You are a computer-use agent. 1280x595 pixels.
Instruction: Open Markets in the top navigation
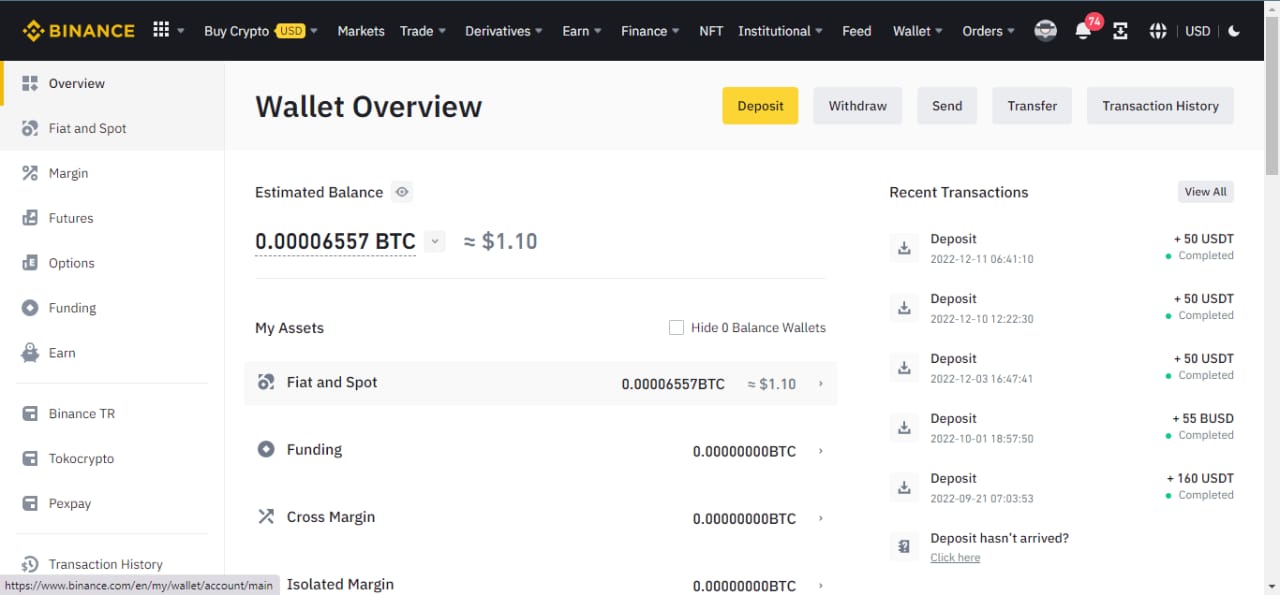361,31
